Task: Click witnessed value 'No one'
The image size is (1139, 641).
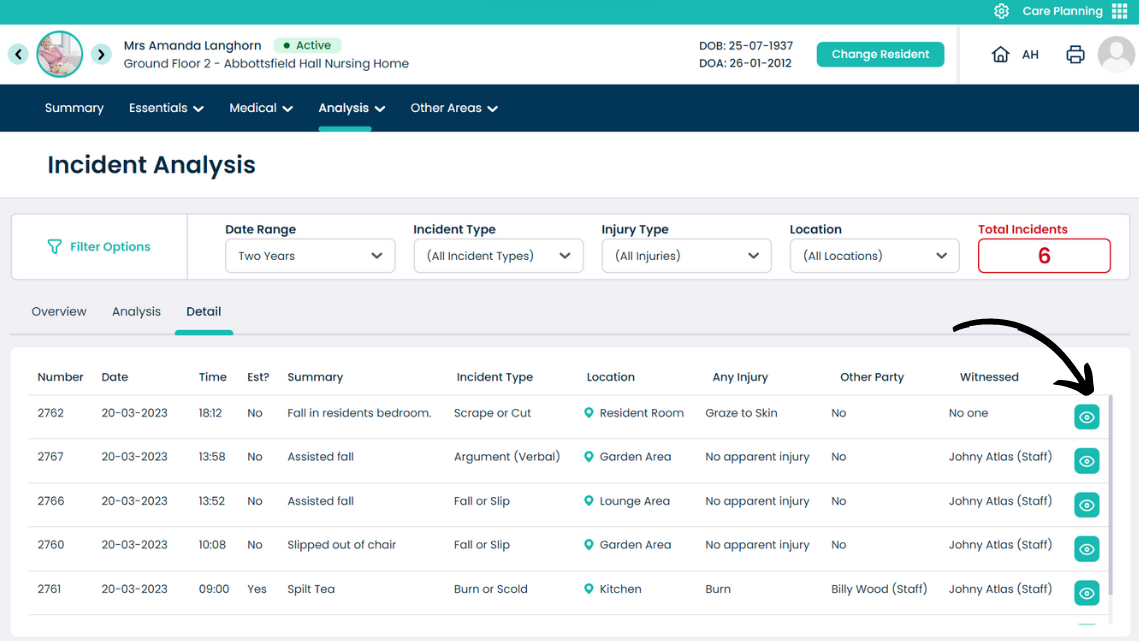Action: 968,413
